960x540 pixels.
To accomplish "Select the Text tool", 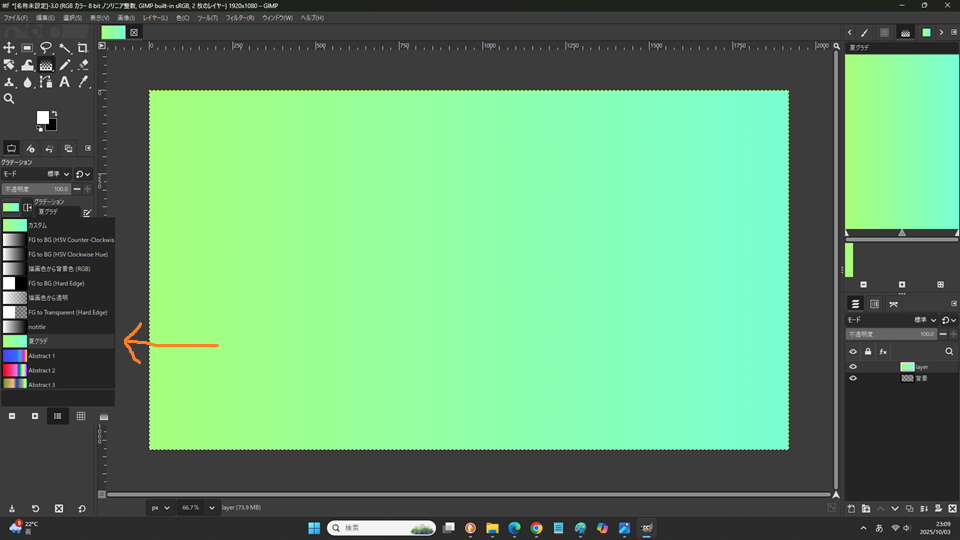I will (x=64, y=82).
